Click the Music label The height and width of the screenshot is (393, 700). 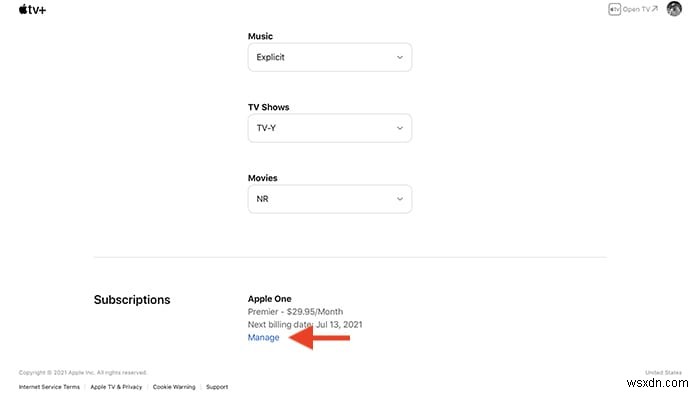click(x=260, y=36)
